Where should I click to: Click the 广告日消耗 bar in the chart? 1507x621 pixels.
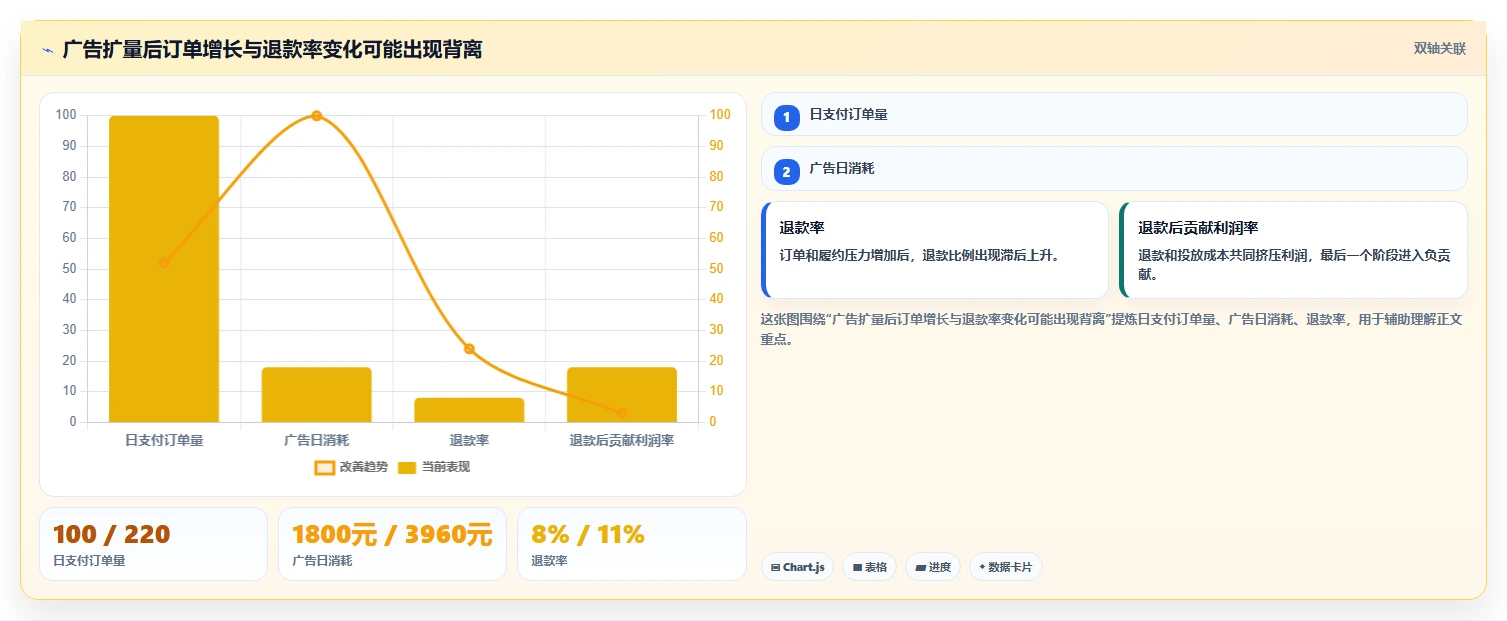pyautogui.click(x=316, y=395)
